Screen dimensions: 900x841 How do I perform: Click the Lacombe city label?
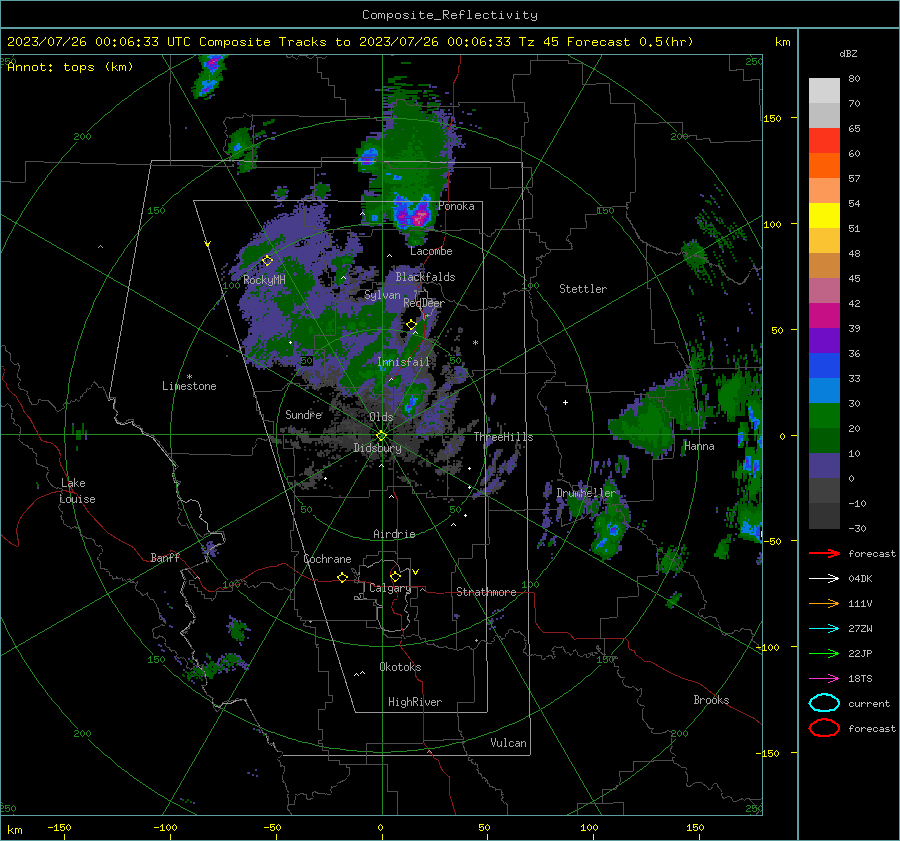[x=431, y=251]
